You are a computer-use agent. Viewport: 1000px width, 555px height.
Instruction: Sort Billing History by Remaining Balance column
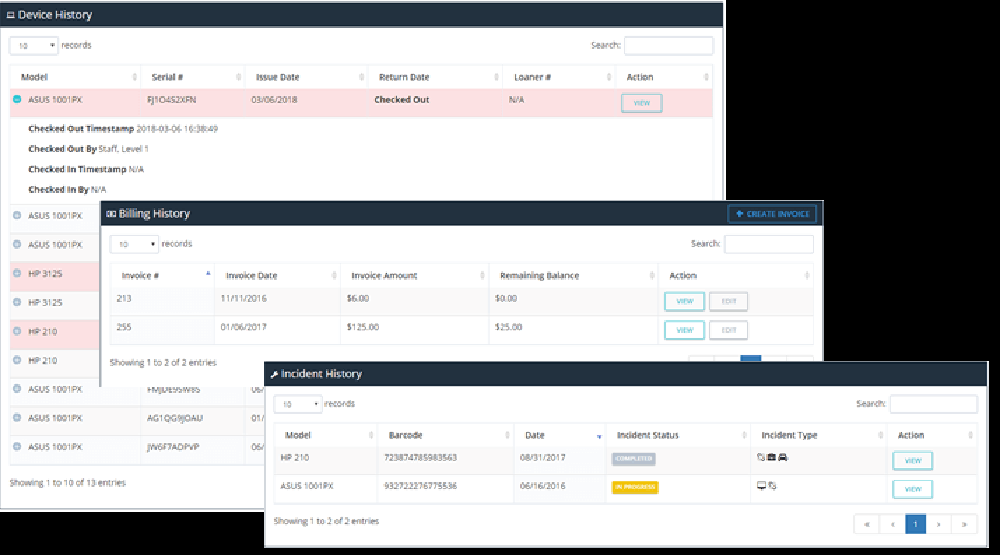pyautogui.click(x=573, y=276)
